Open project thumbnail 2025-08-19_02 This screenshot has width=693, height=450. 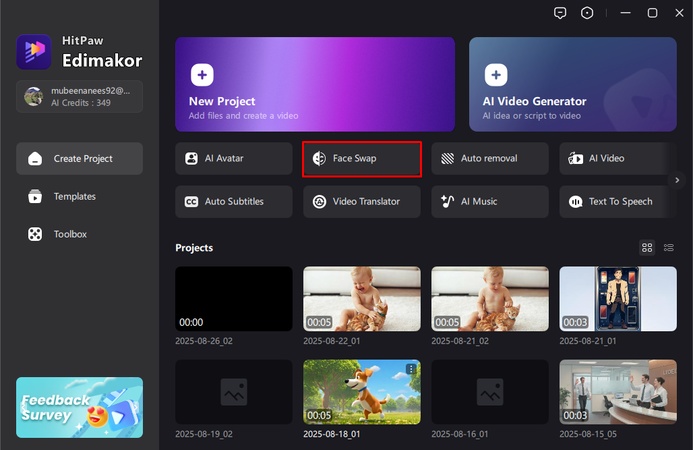(x=234, y=392)
